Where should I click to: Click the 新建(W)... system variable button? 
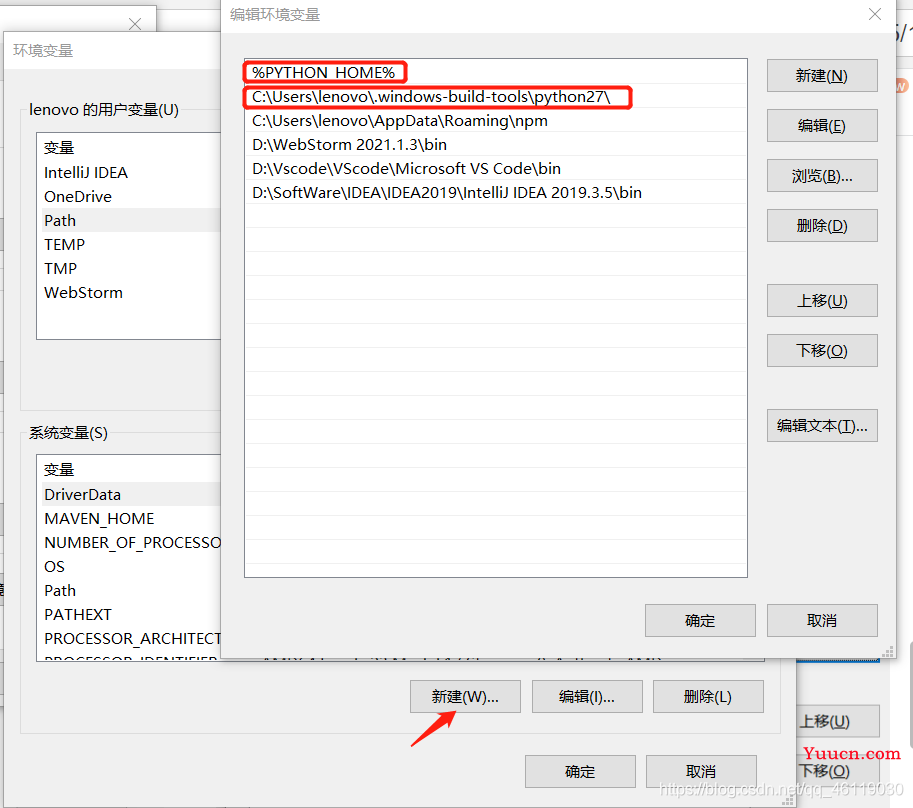pos(465,696)
